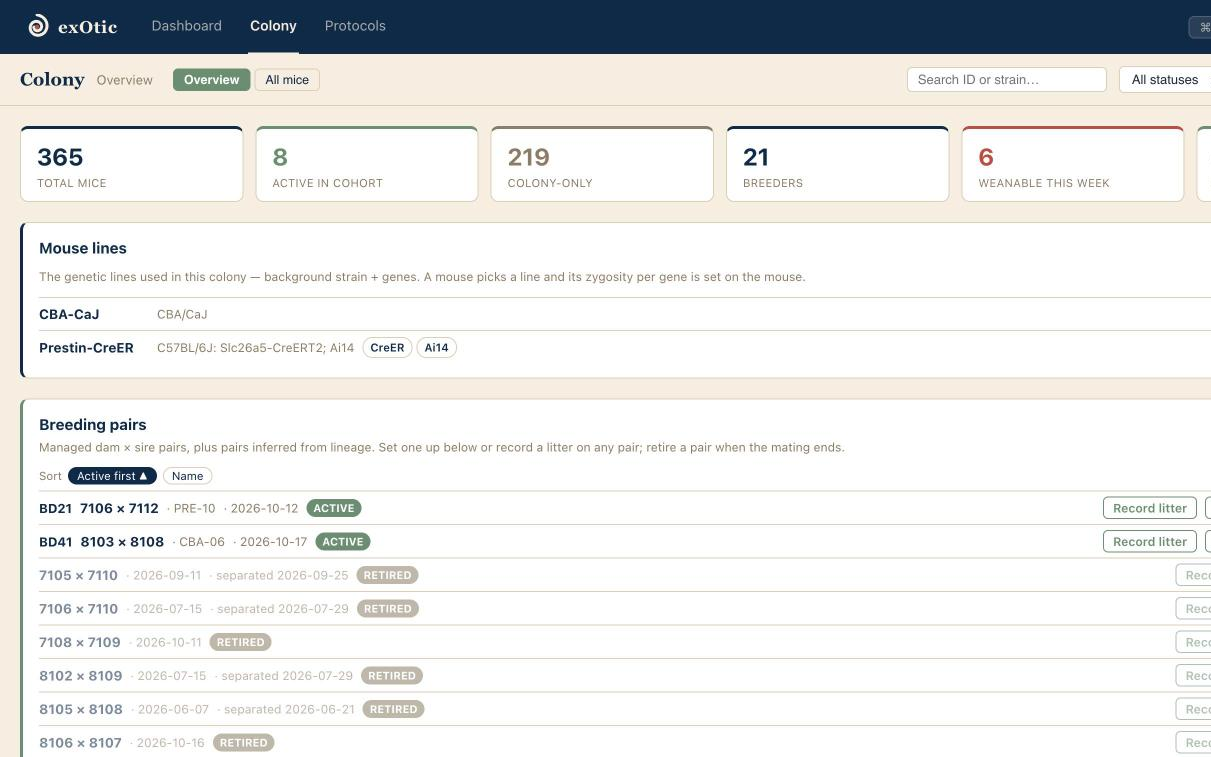Click the CreER gene tag
Image resolution: width=1211 pixels, height=757 pixels.
tap(387, 348)
